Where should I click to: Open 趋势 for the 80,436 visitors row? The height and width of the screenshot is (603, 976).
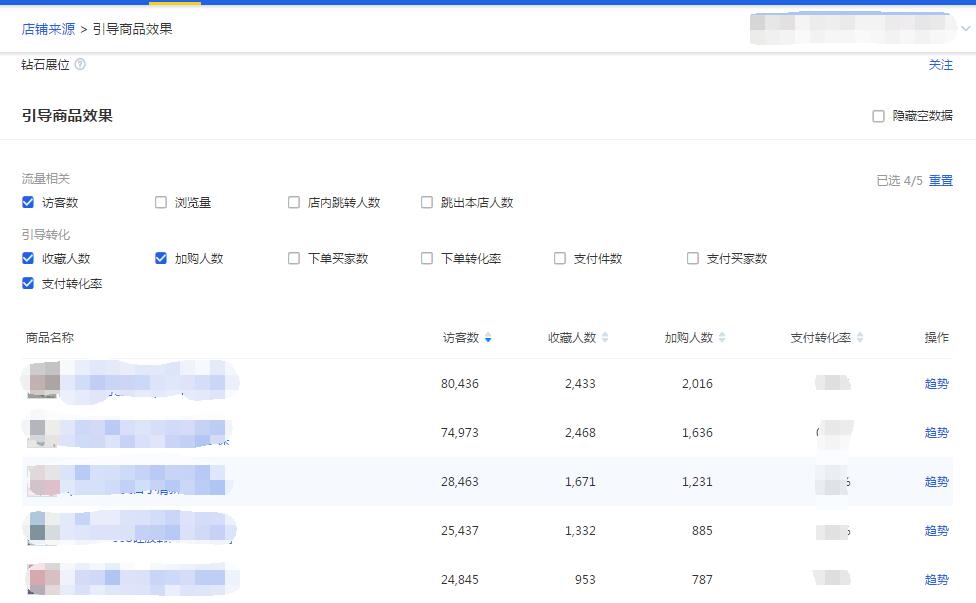(x=936, y=383)
